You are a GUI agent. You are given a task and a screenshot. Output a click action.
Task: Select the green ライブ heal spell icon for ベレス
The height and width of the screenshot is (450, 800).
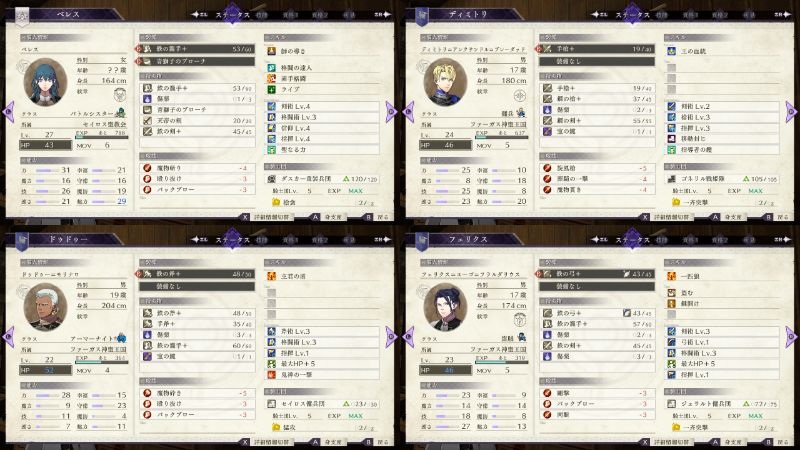click(x=271, y=90)
